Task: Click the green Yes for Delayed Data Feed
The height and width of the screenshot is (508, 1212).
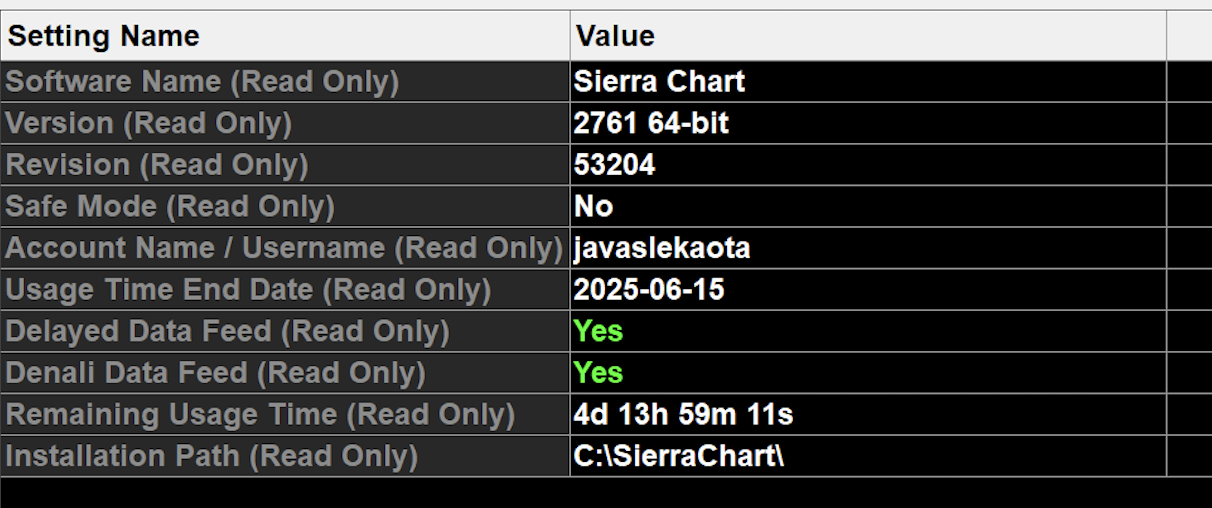Action: (x=598, y=332)
